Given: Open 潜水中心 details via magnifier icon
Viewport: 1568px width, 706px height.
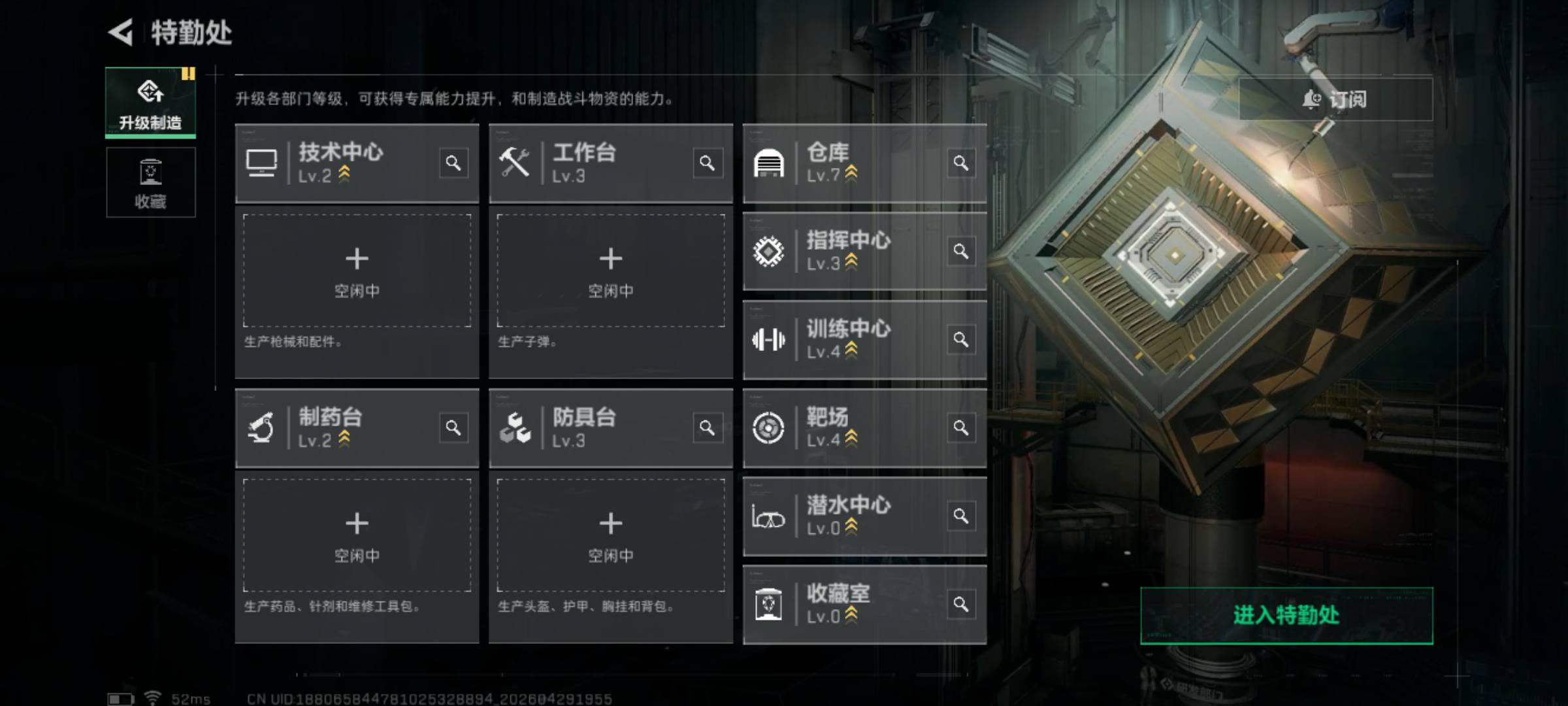Looking at the screenshot, I should point(960,516).
